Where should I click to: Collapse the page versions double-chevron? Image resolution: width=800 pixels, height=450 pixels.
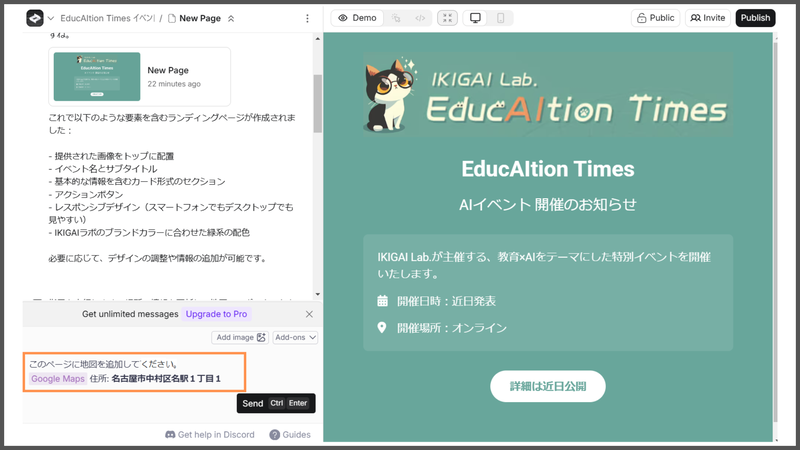point(231,18)
